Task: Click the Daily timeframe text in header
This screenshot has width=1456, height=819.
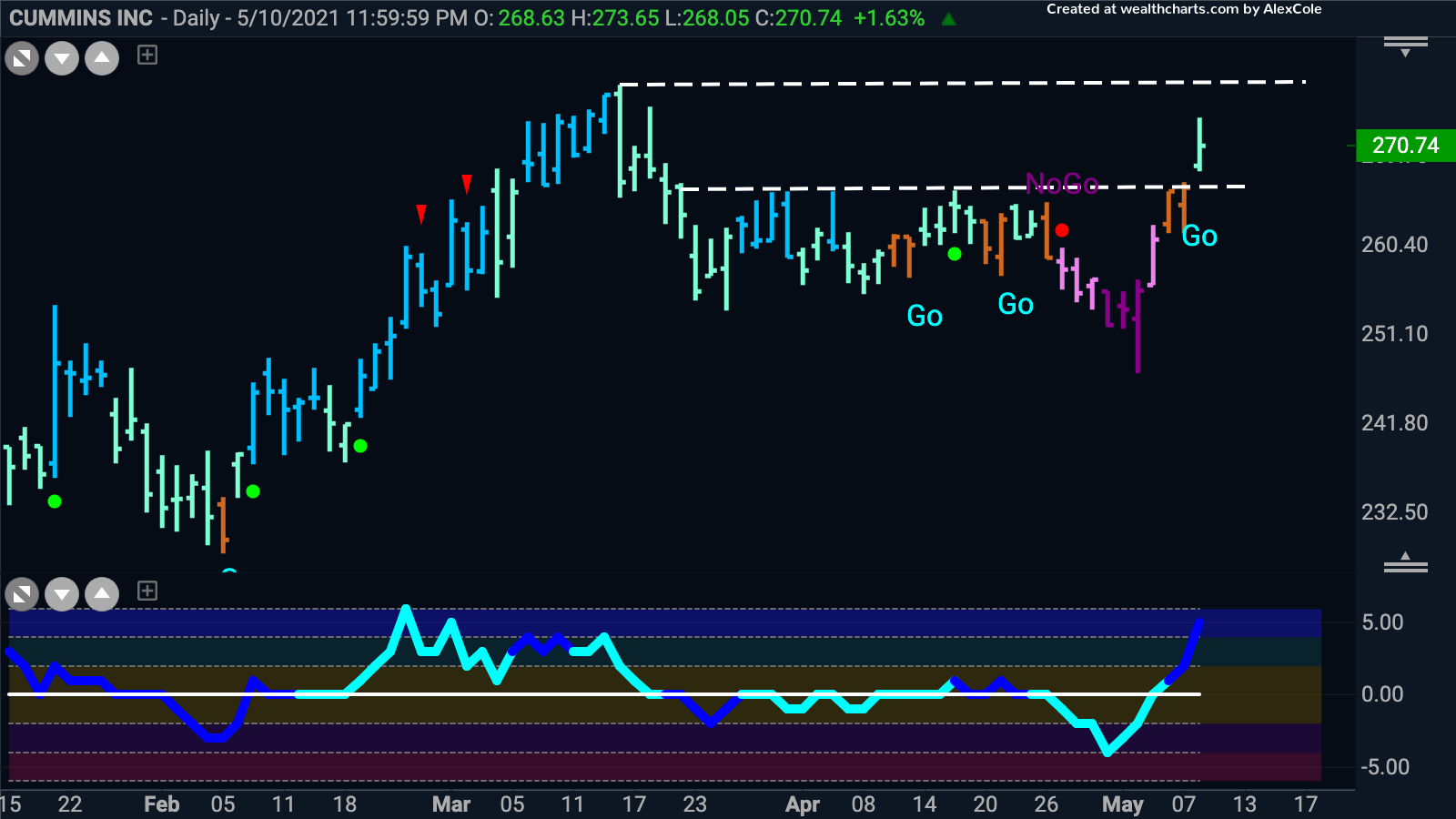Action: 196,18
